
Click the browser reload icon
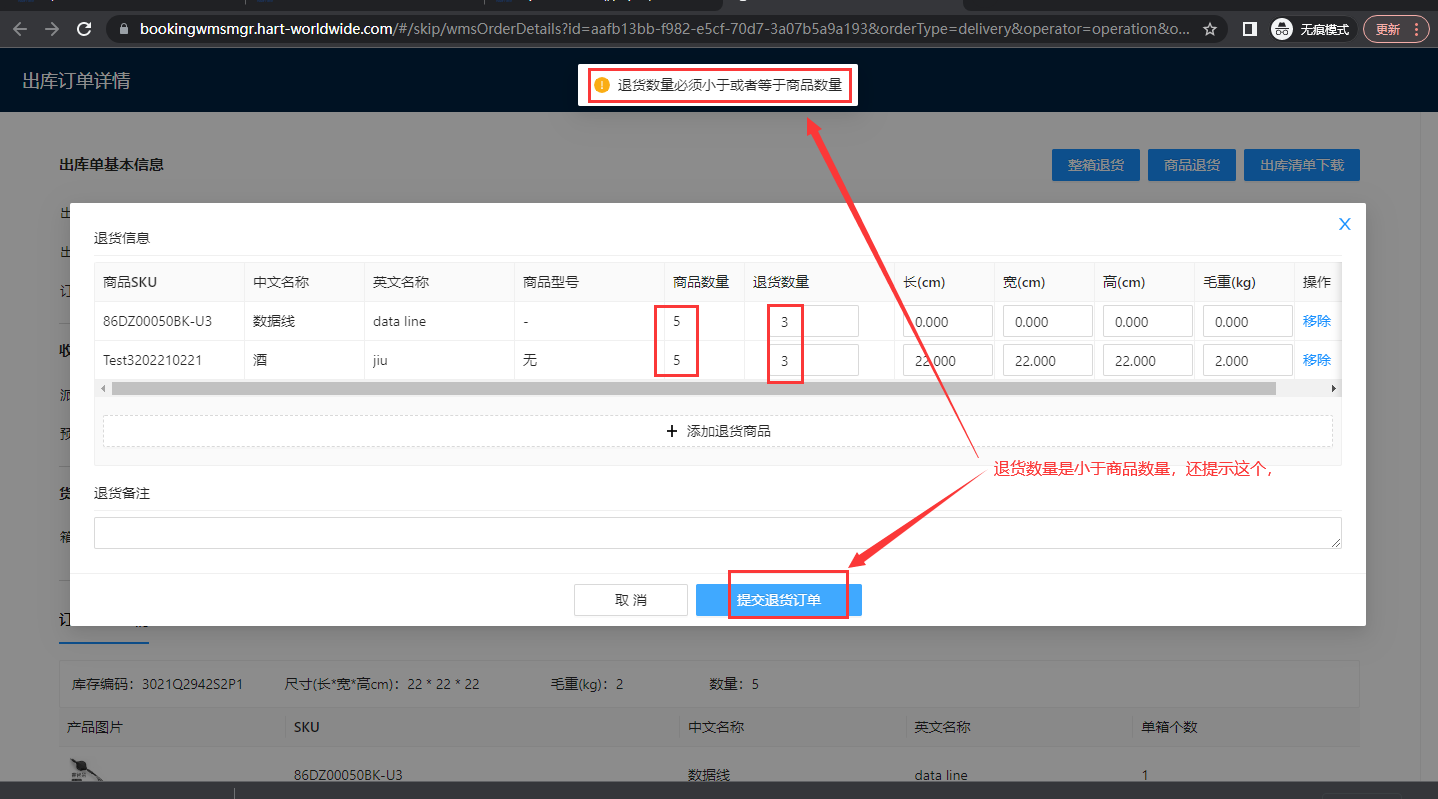pyautogui.click(x=84, y=29)
